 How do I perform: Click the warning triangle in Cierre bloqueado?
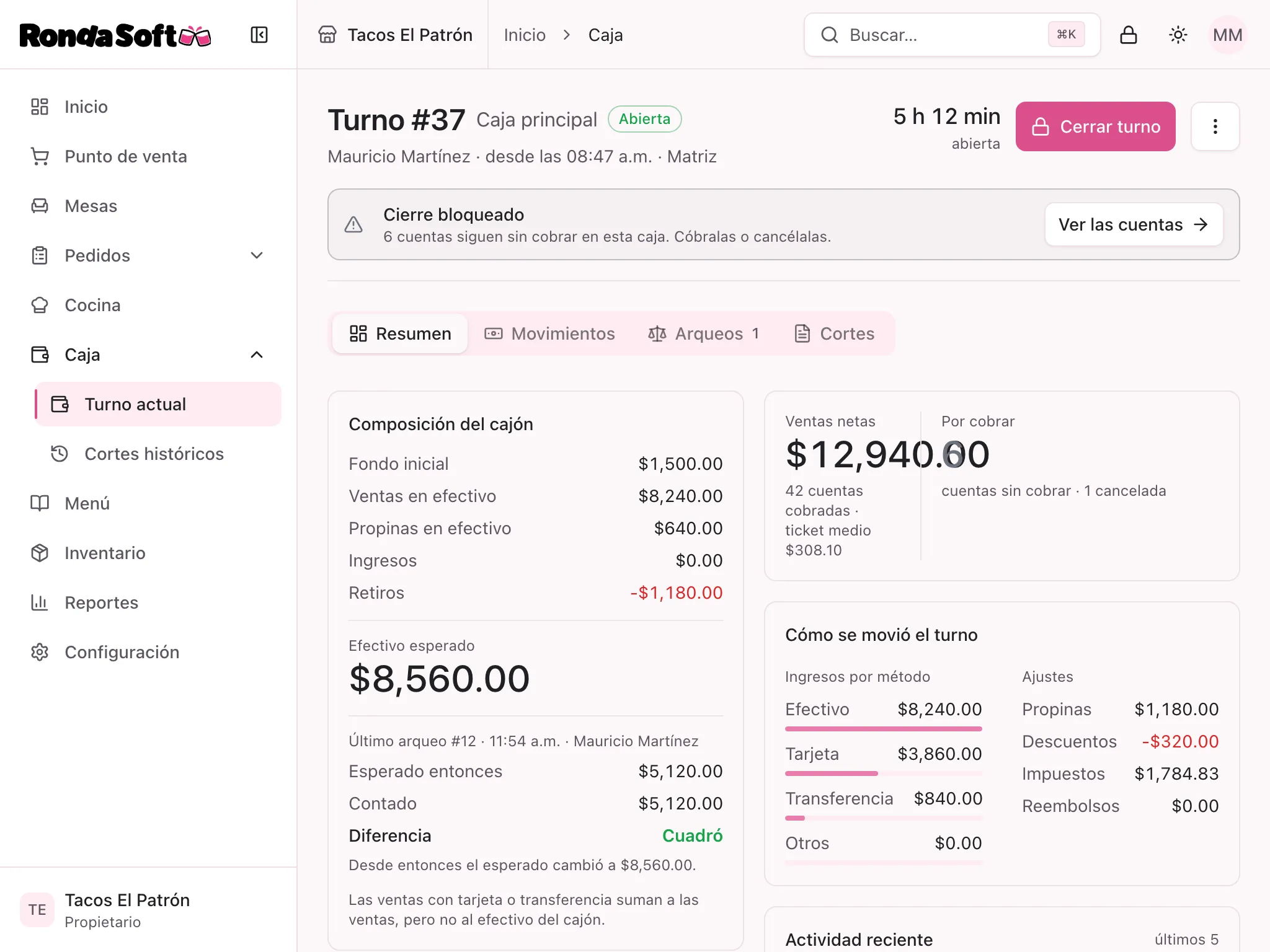pos(353,224)
